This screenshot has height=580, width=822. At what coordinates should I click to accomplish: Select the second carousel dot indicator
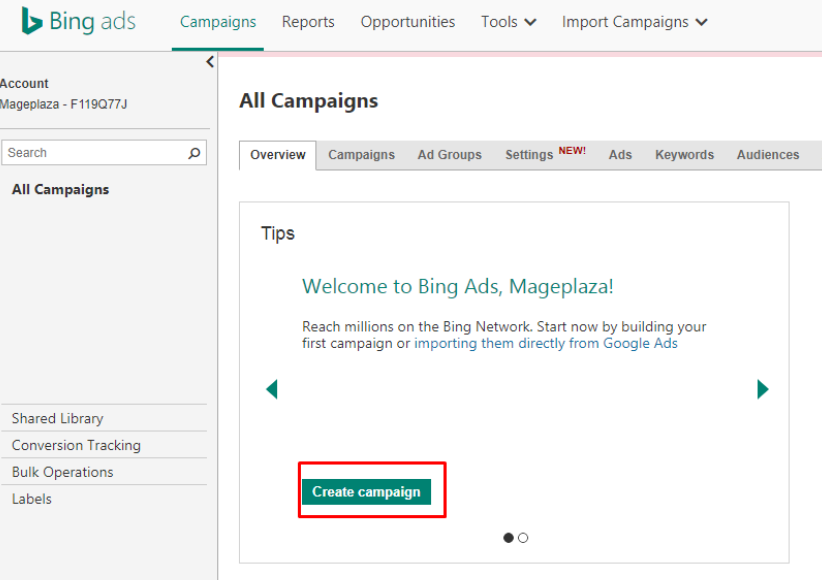point(523,538)
